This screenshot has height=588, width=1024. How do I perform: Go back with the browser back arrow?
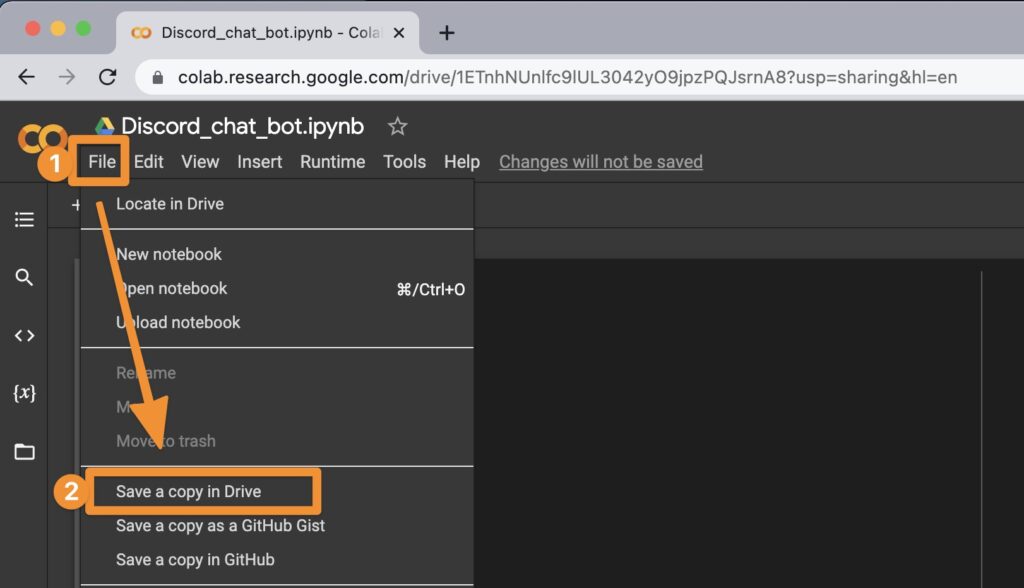click(26, 77)
